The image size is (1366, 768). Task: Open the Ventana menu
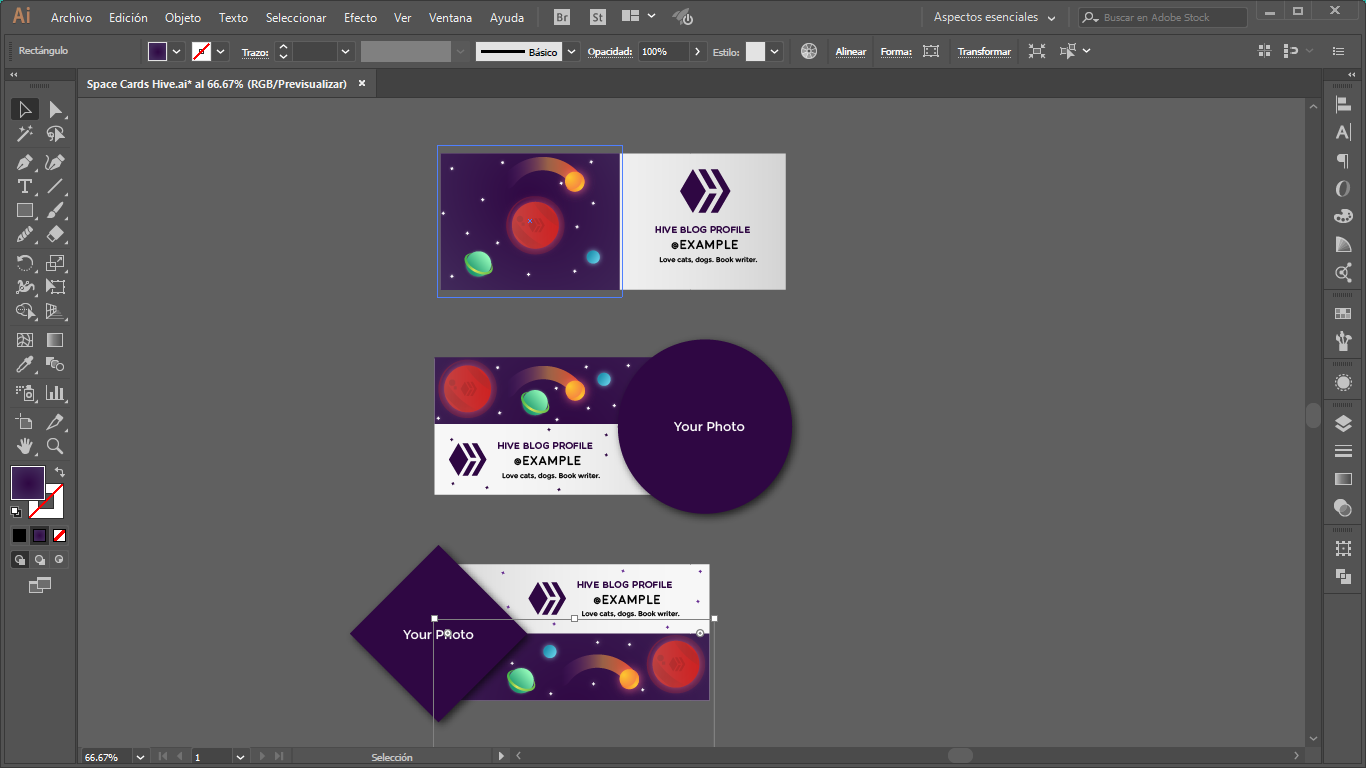[x=450, y=18]
